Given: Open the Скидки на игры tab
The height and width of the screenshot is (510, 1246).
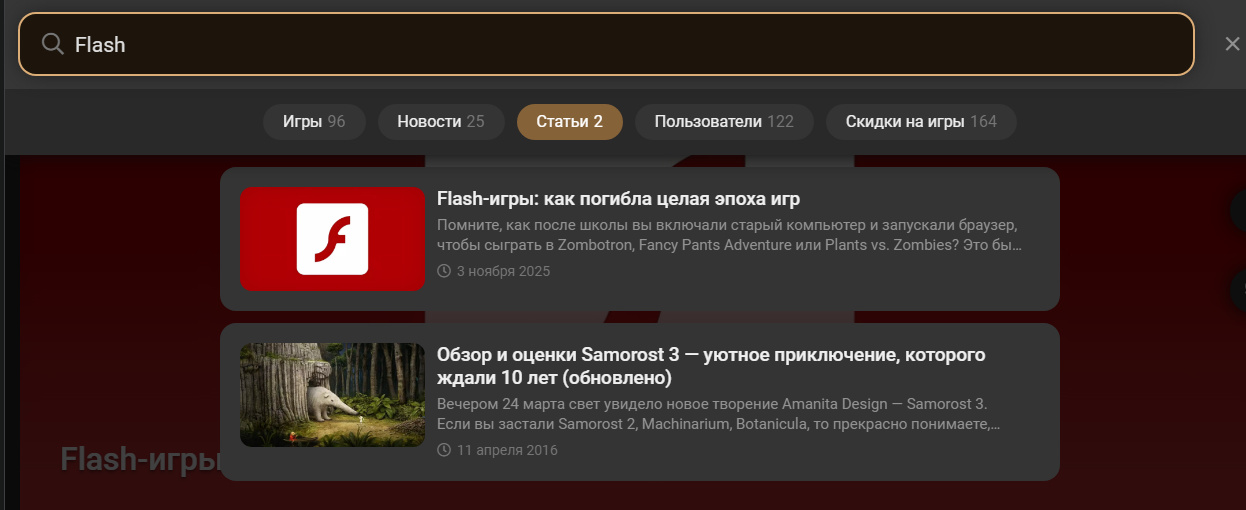Looking at the screenshot, I should pos(921,122).
